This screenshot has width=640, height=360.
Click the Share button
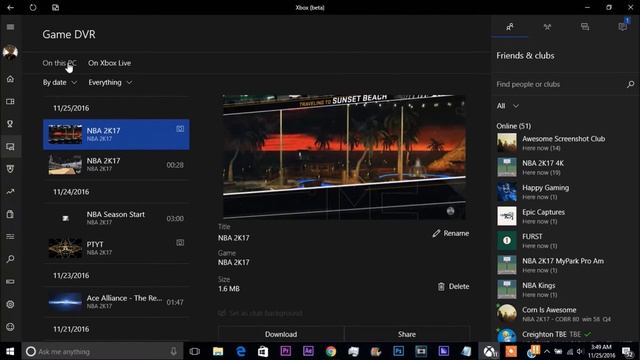coord(407,334)
